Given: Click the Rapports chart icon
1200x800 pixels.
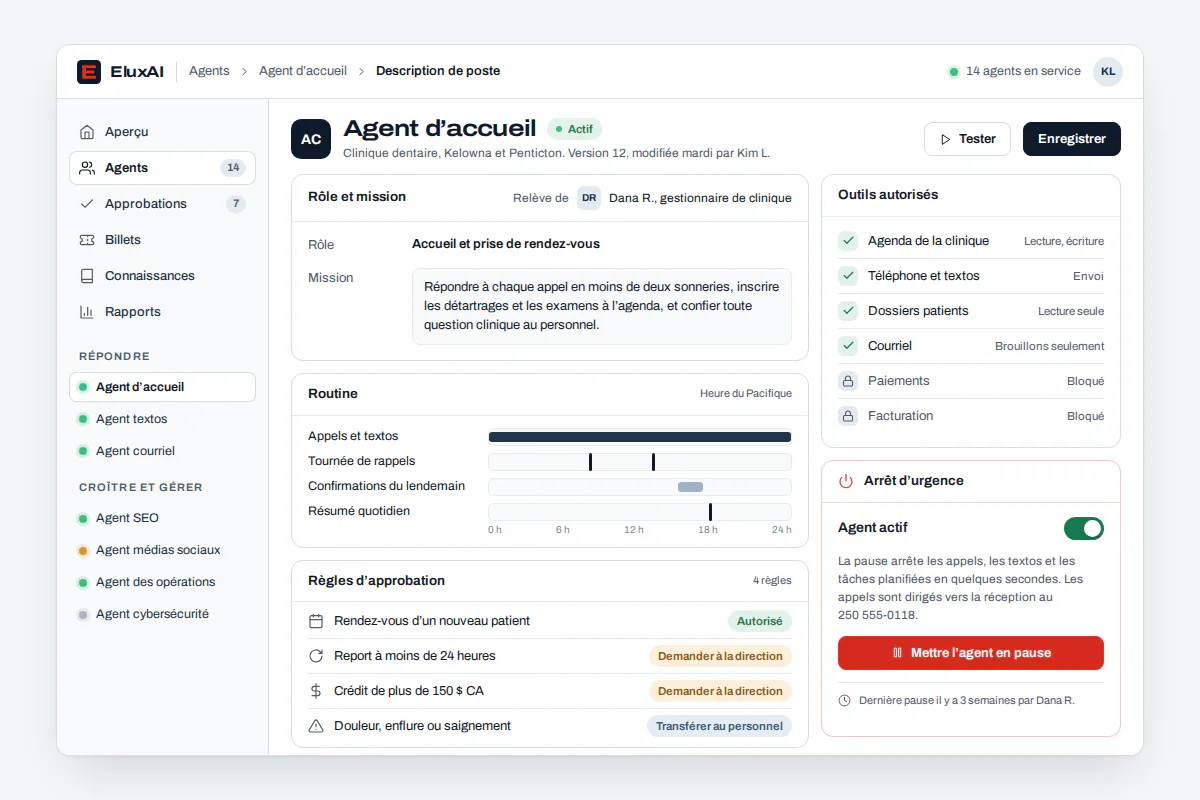Looking at the screenshot, I should (x=87, y=312).
